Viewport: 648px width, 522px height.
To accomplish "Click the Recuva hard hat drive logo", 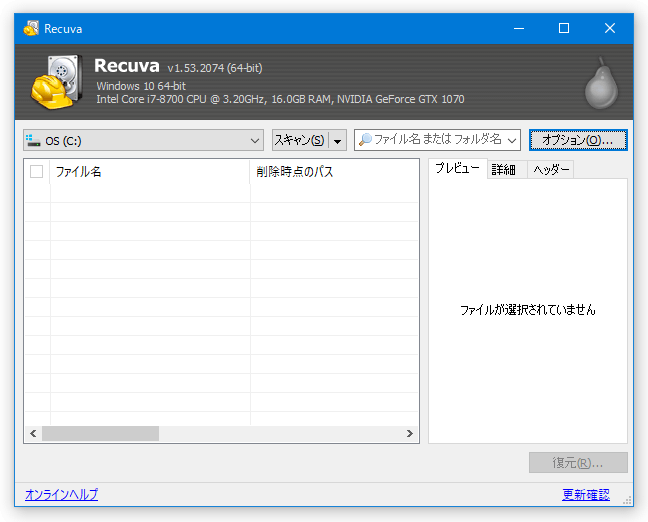I will point(56,82).
